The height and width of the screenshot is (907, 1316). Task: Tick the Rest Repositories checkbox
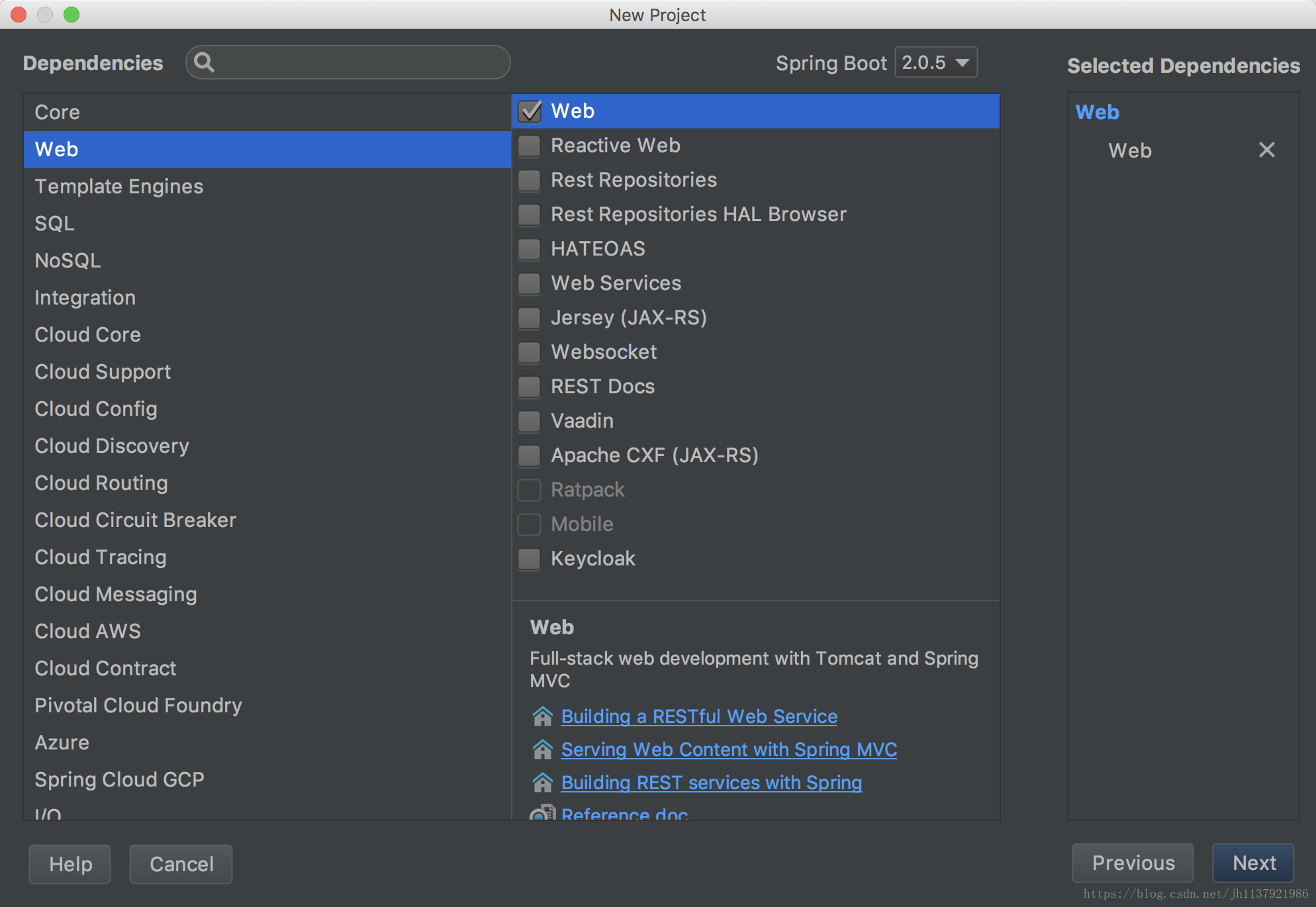tap(530, 180)
